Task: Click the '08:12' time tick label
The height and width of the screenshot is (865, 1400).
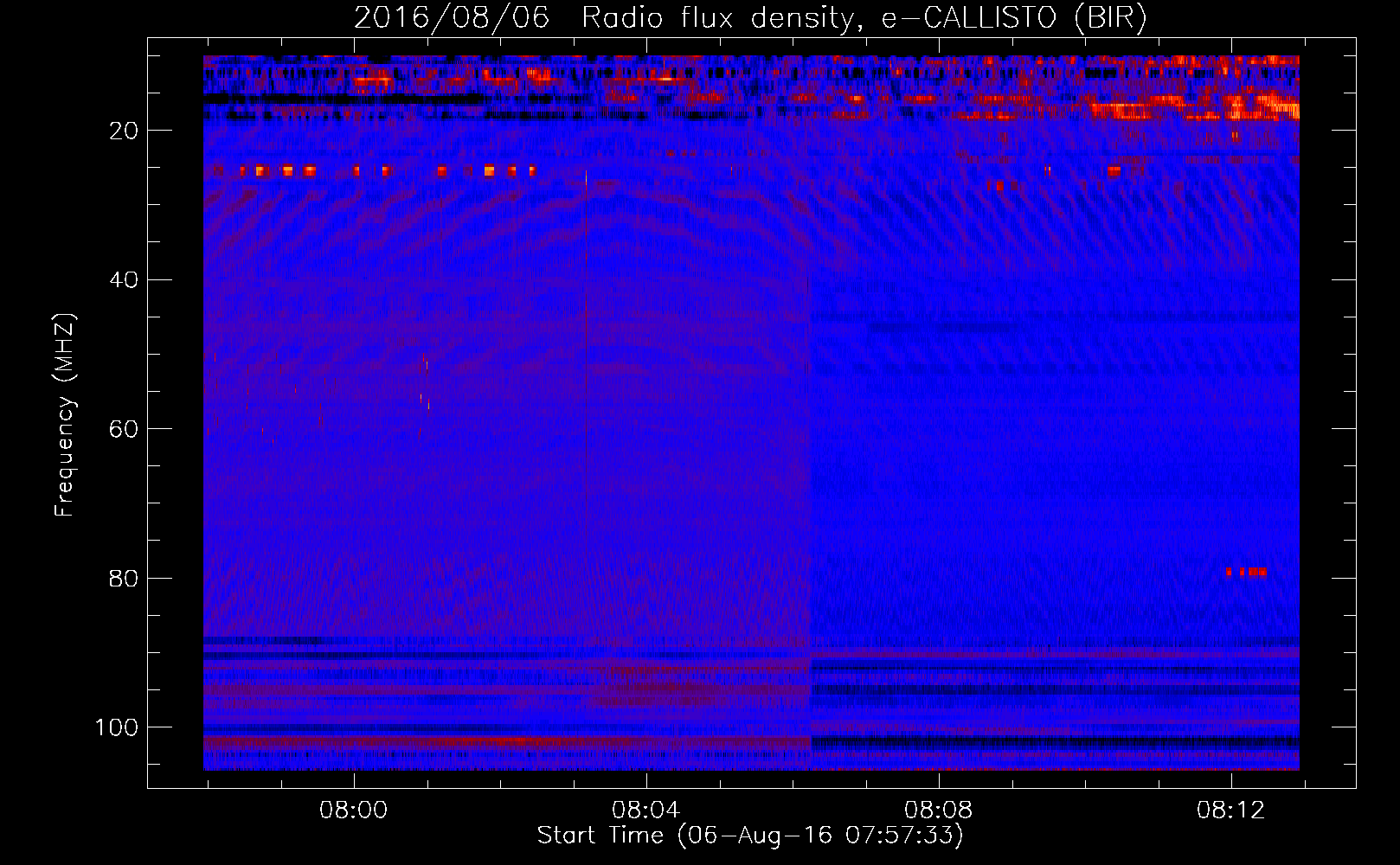Action: (1230, 811)
